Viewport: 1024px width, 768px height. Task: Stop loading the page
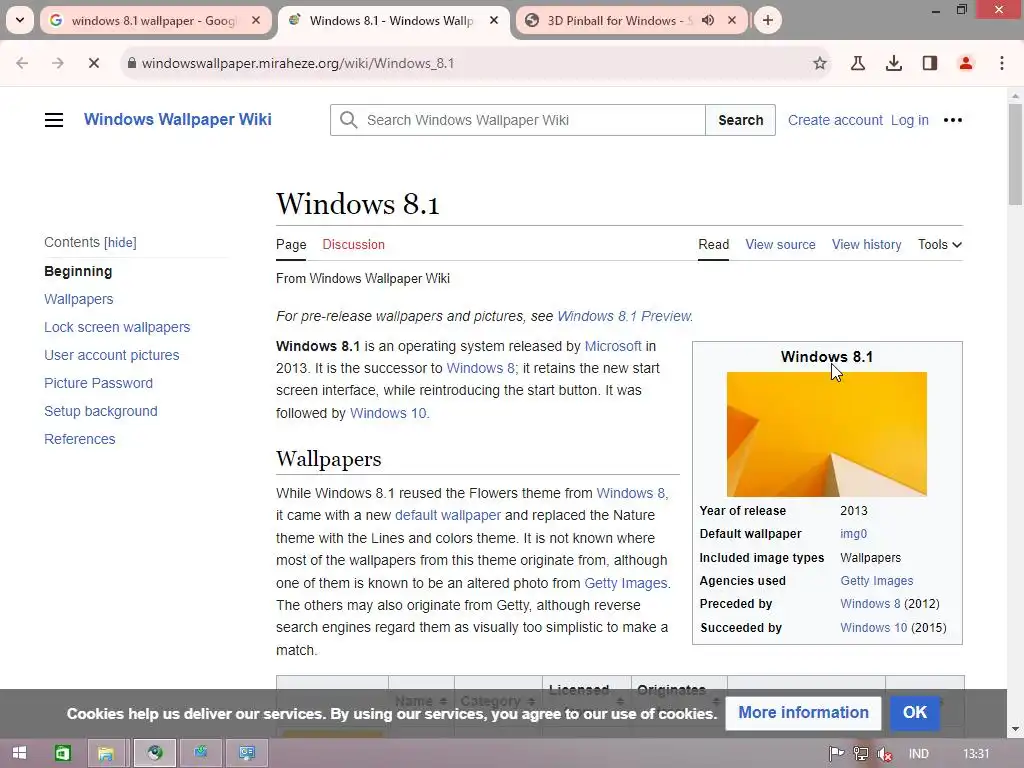coord(93,63)
